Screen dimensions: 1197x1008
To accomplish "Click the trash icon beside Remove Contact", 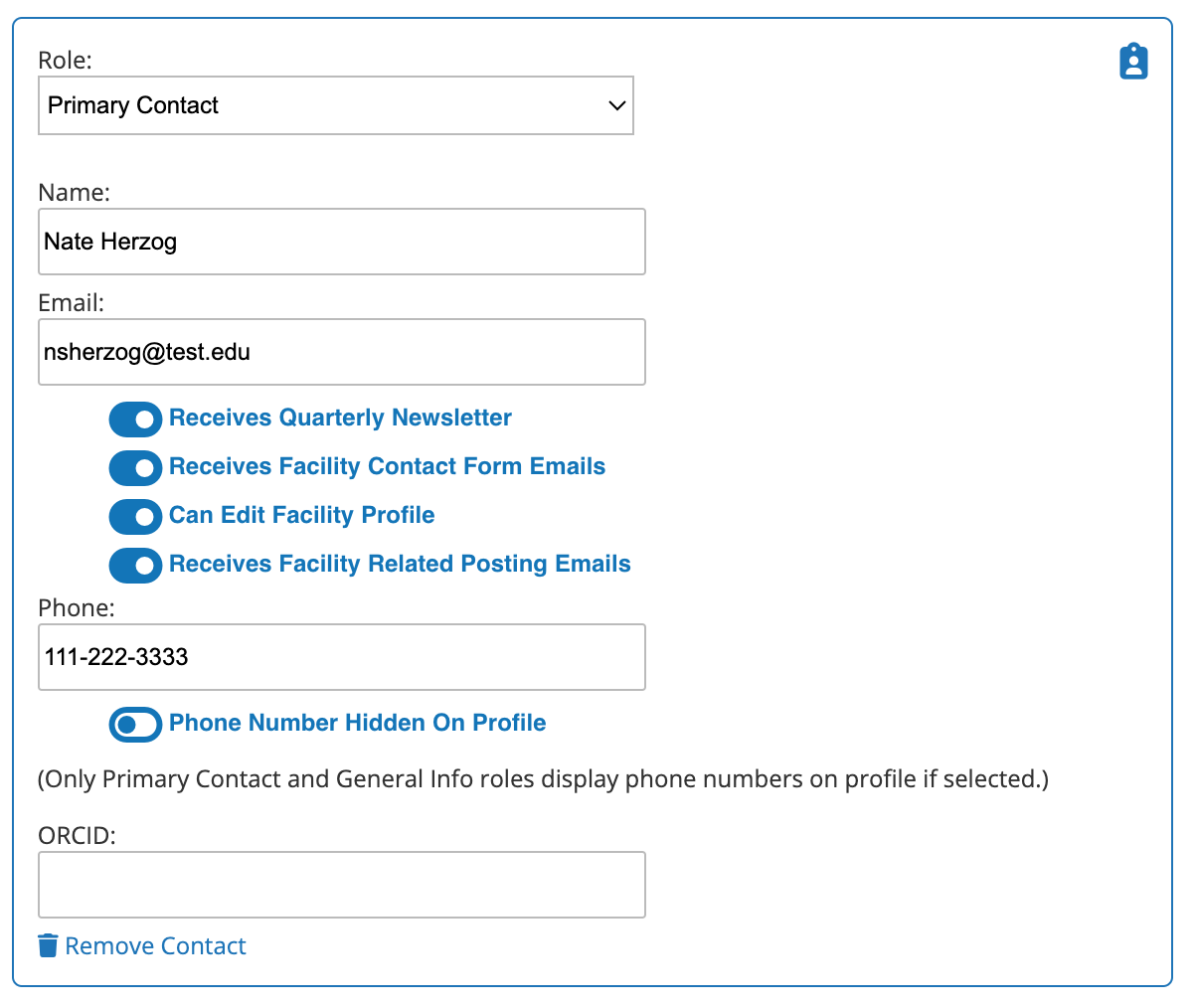I will 48,945.
